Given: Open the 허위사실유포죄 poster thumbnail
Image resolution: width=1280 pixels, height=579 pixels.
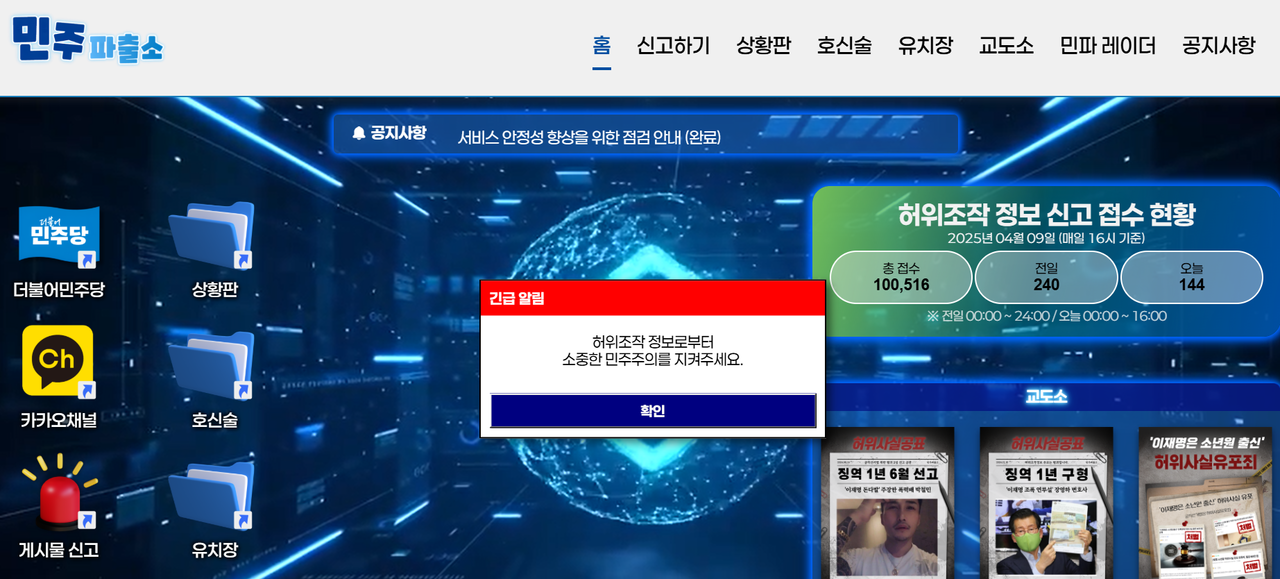Looking at the screenshot, I should pos(1208,503).
